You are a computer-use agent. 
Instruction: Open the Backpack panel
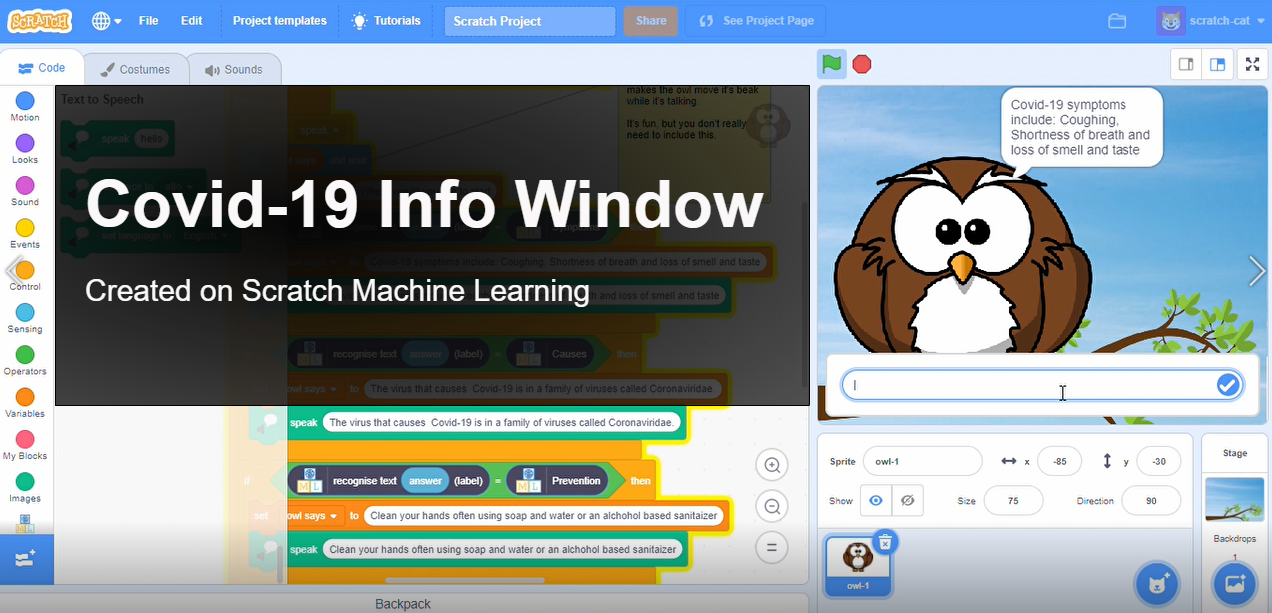click(403, 603)
